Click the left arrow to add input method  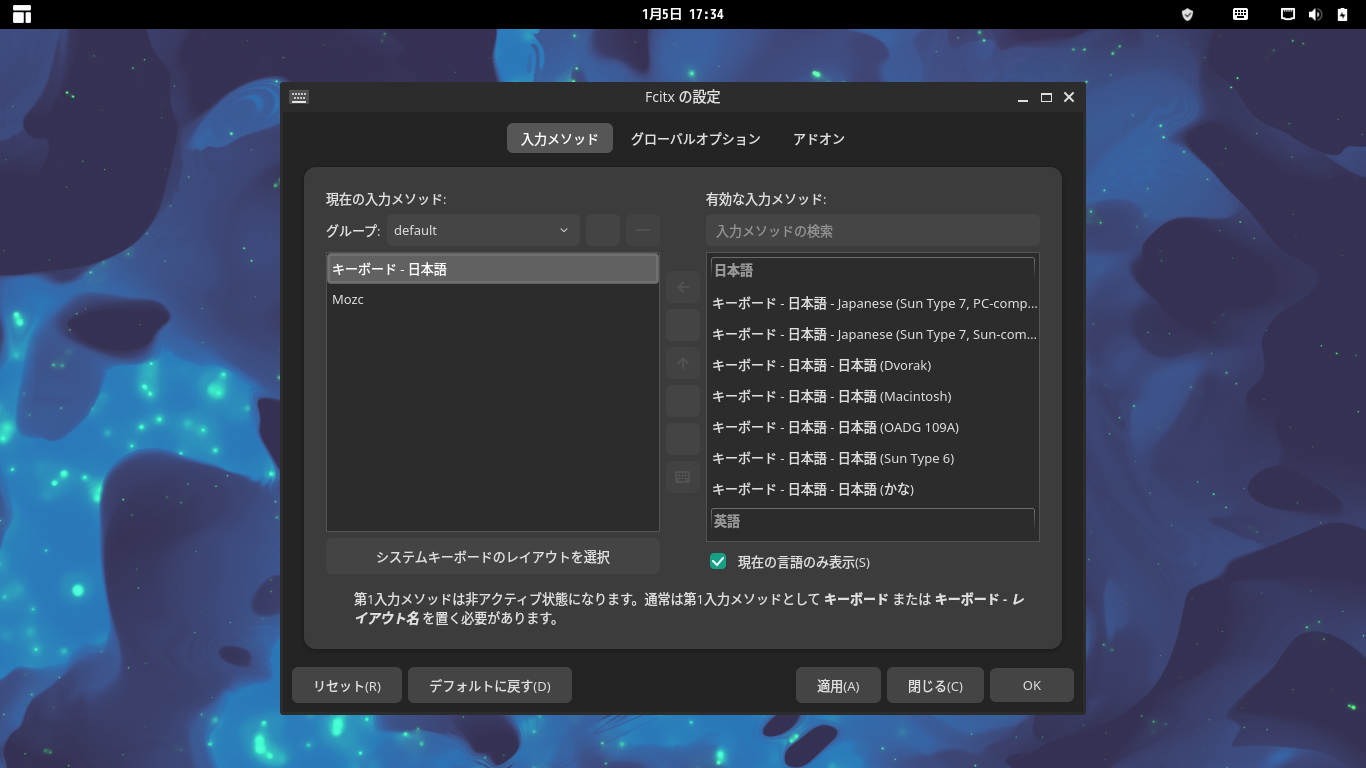coord(683,288)
